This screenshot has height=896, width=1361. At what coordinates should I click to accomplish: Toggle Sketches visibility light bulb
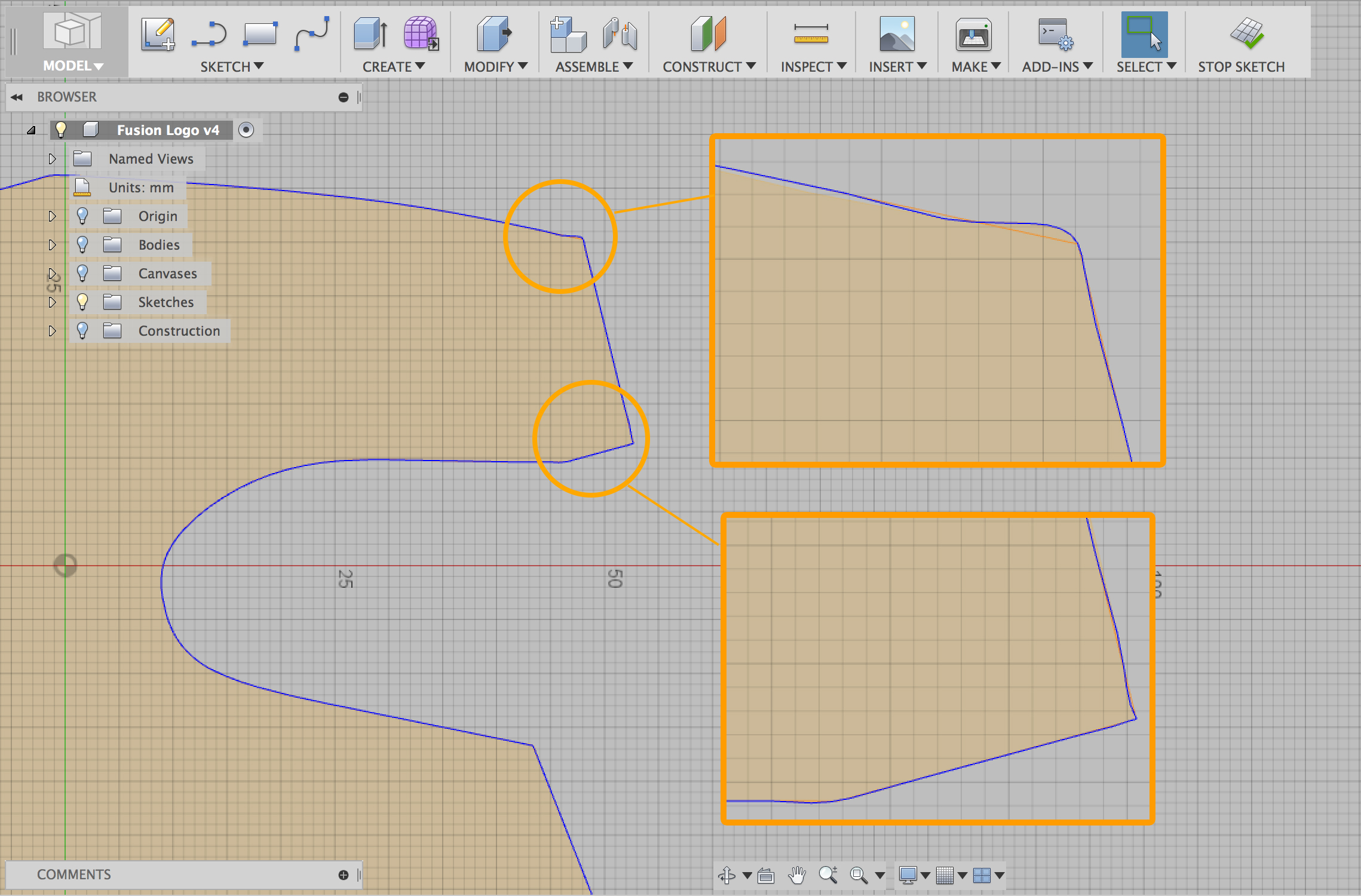(82, 302)
